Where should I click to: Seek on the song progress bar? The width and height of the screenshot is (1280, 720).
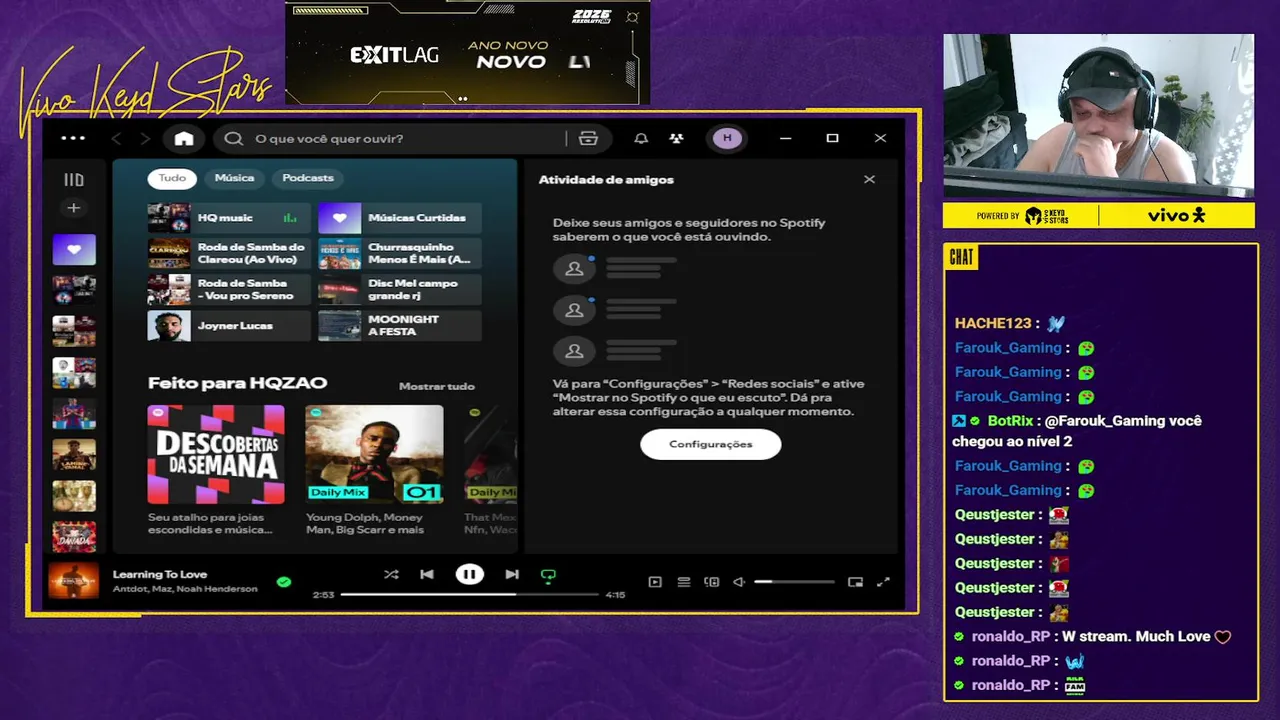[x=469, y=594]
